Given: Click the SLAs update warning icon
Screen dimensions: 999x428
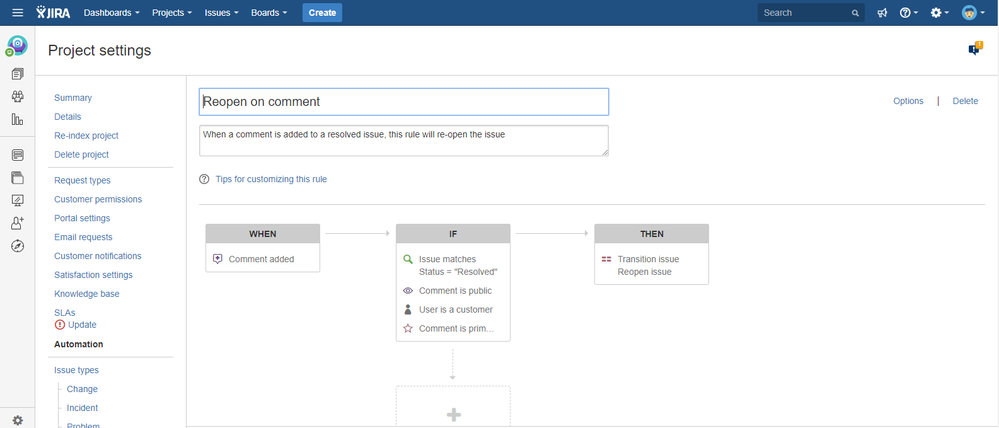Looking at the screenshot, I should (x=60, y=325).
